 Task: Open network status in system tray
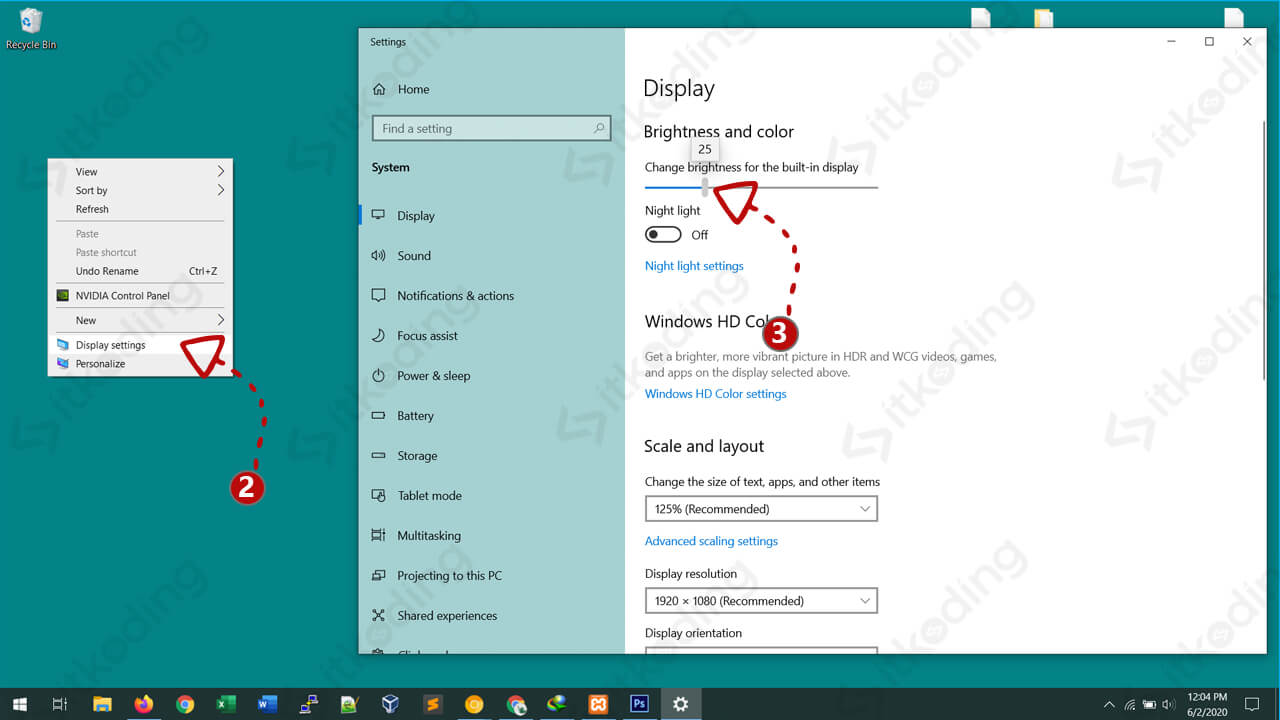click(x=1130, y=704)
